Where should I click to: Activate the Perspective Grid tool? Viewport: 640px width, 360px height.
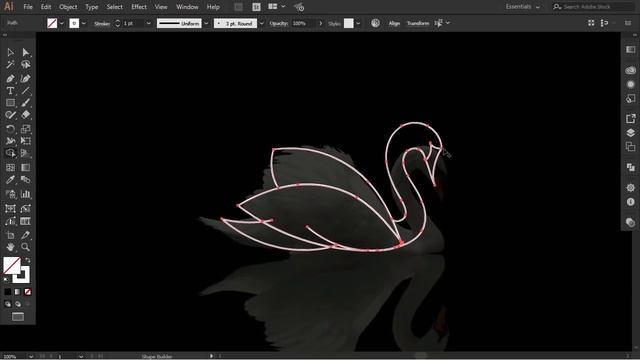tap(25, 153)
